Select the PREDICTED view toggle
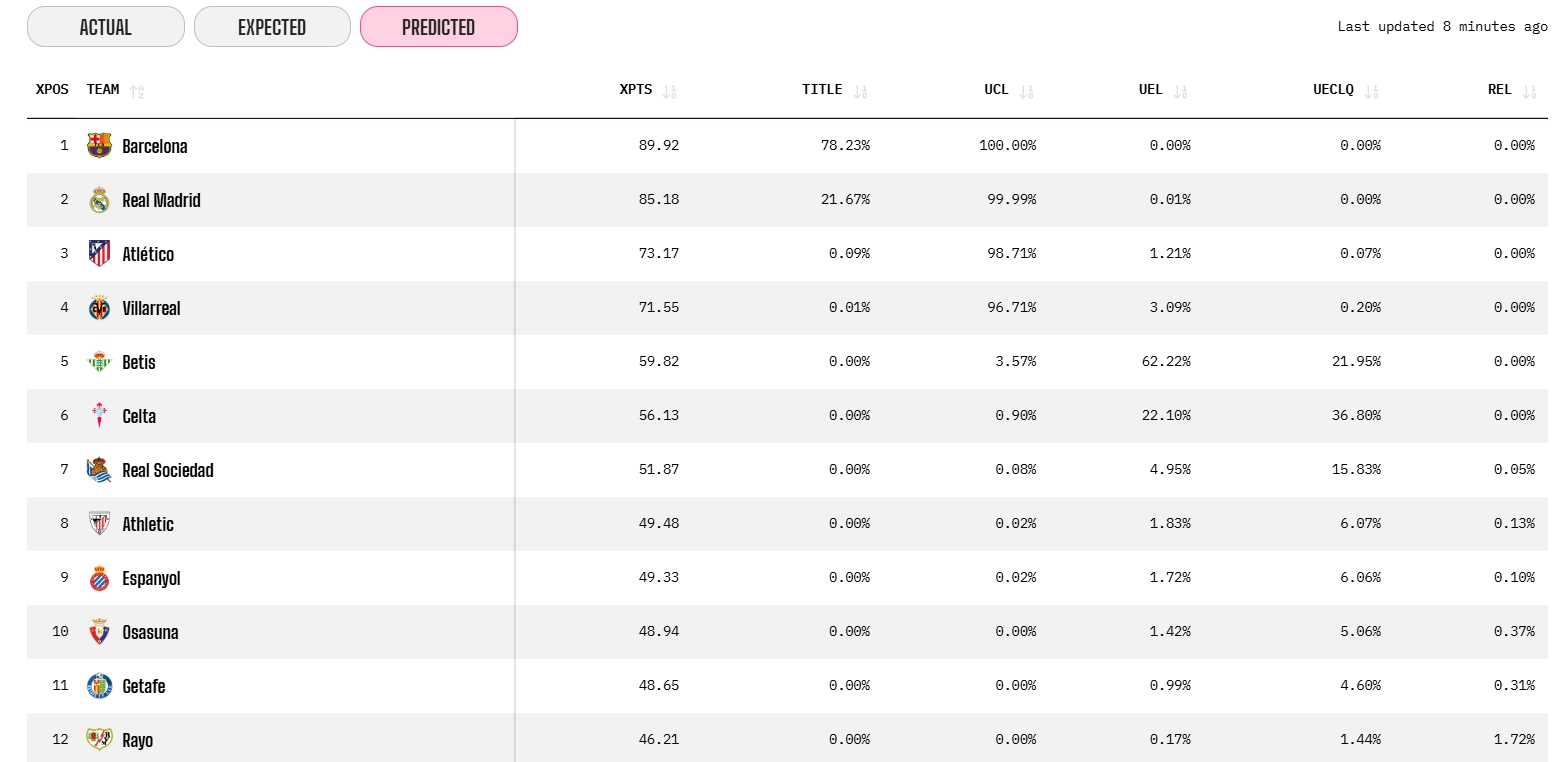The image size is (1566, 762). point(438,27)
